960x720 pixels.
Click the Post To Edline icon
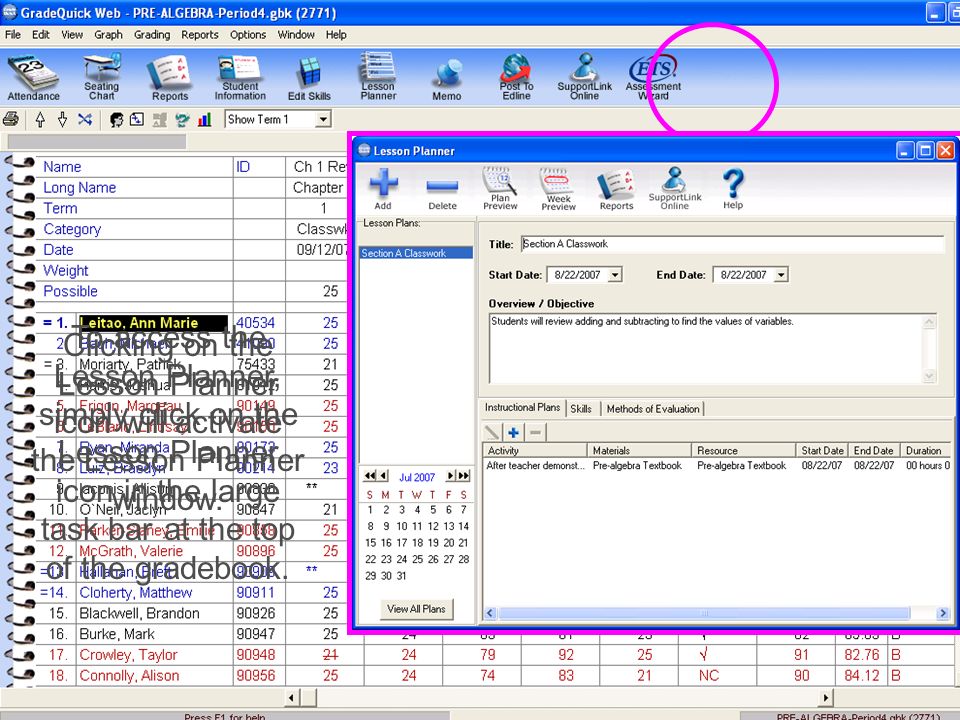[516, 77]
